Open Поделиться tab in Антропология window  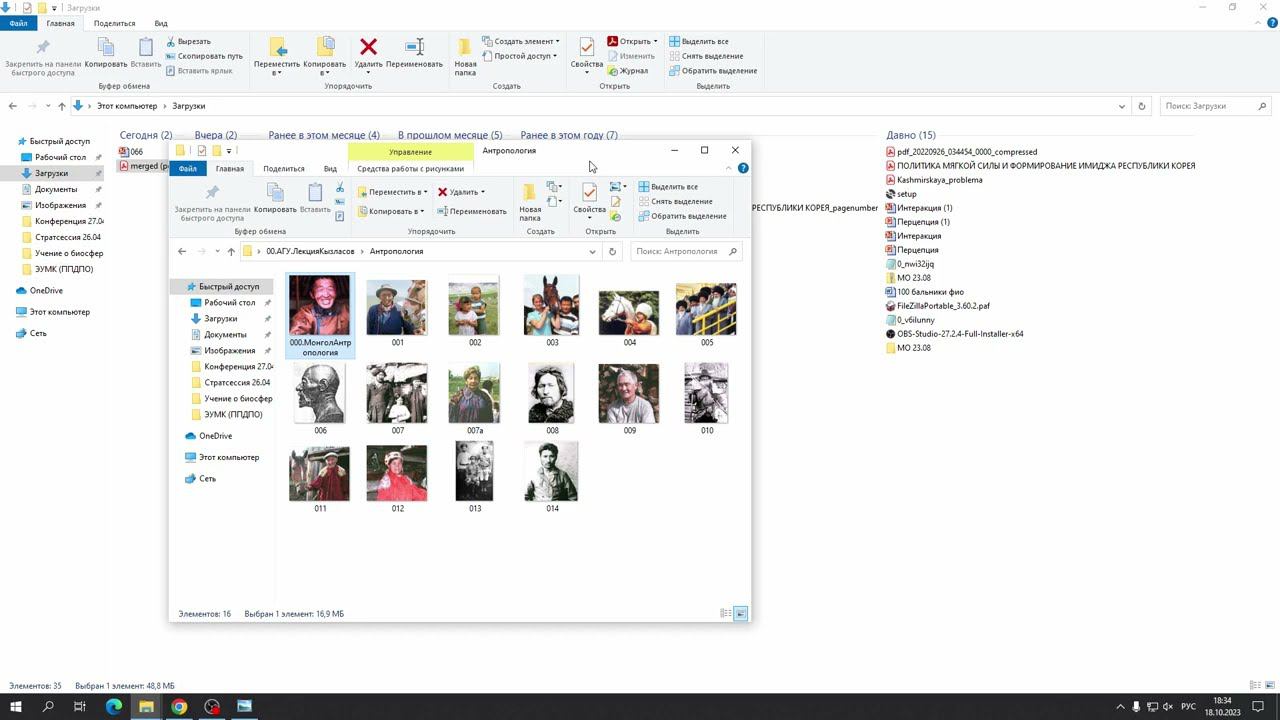pyautogui.click(x=284, y=169)
